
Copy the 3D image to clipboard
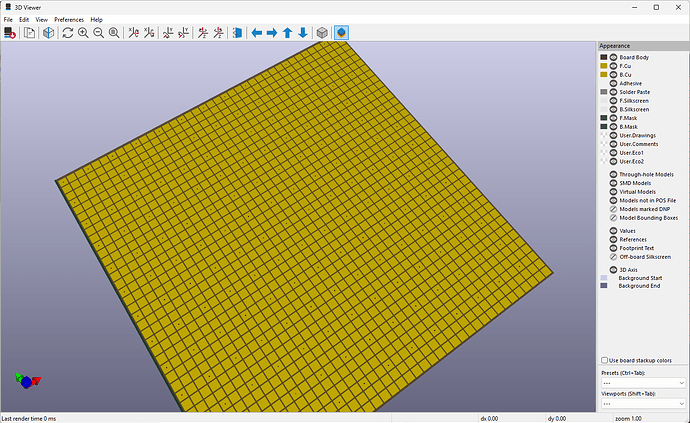[x=30, y=32]
